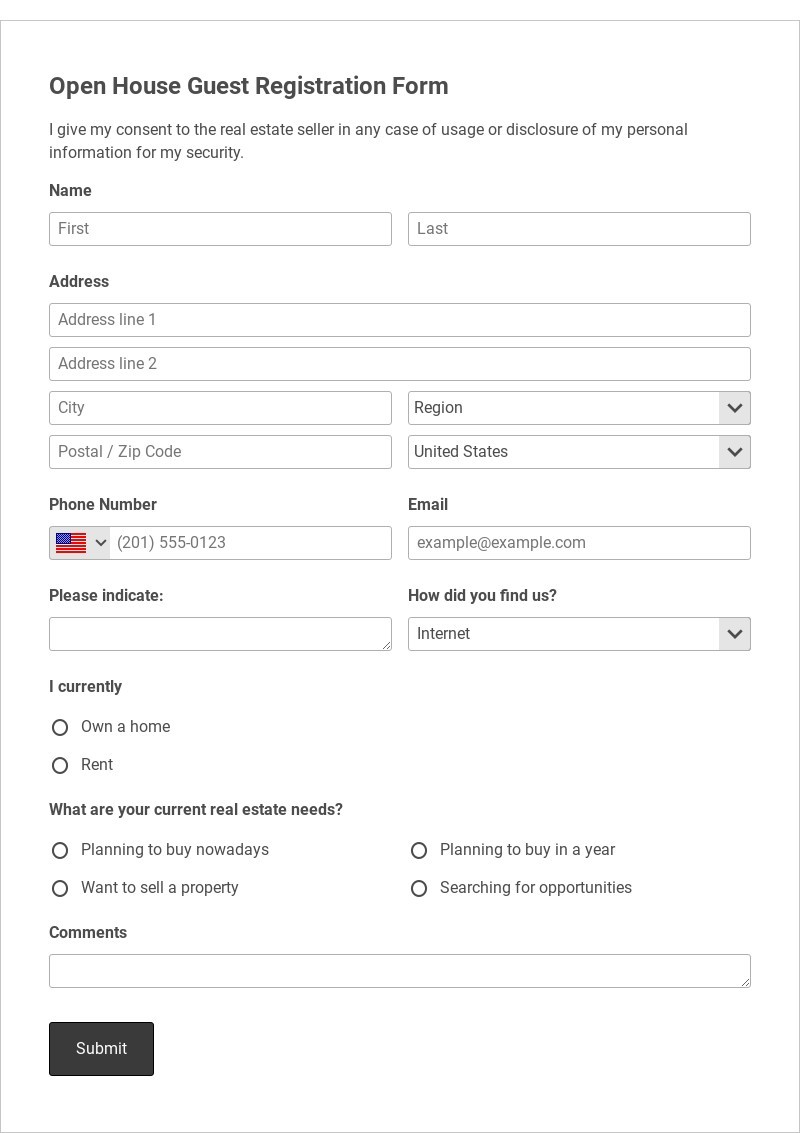Select Planning to buy nowadays option

click(60, 851)
